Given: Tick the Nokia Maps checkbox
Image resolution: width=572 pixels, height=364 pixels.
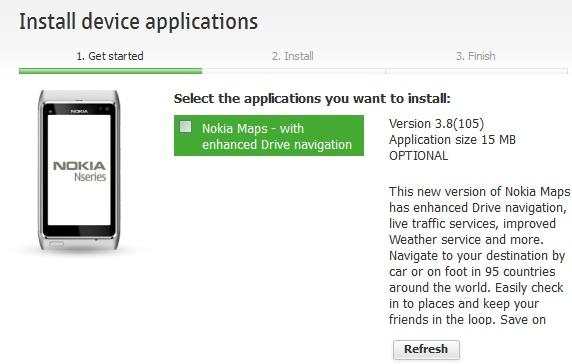Looking at the screenshot, I should (185, 127).
